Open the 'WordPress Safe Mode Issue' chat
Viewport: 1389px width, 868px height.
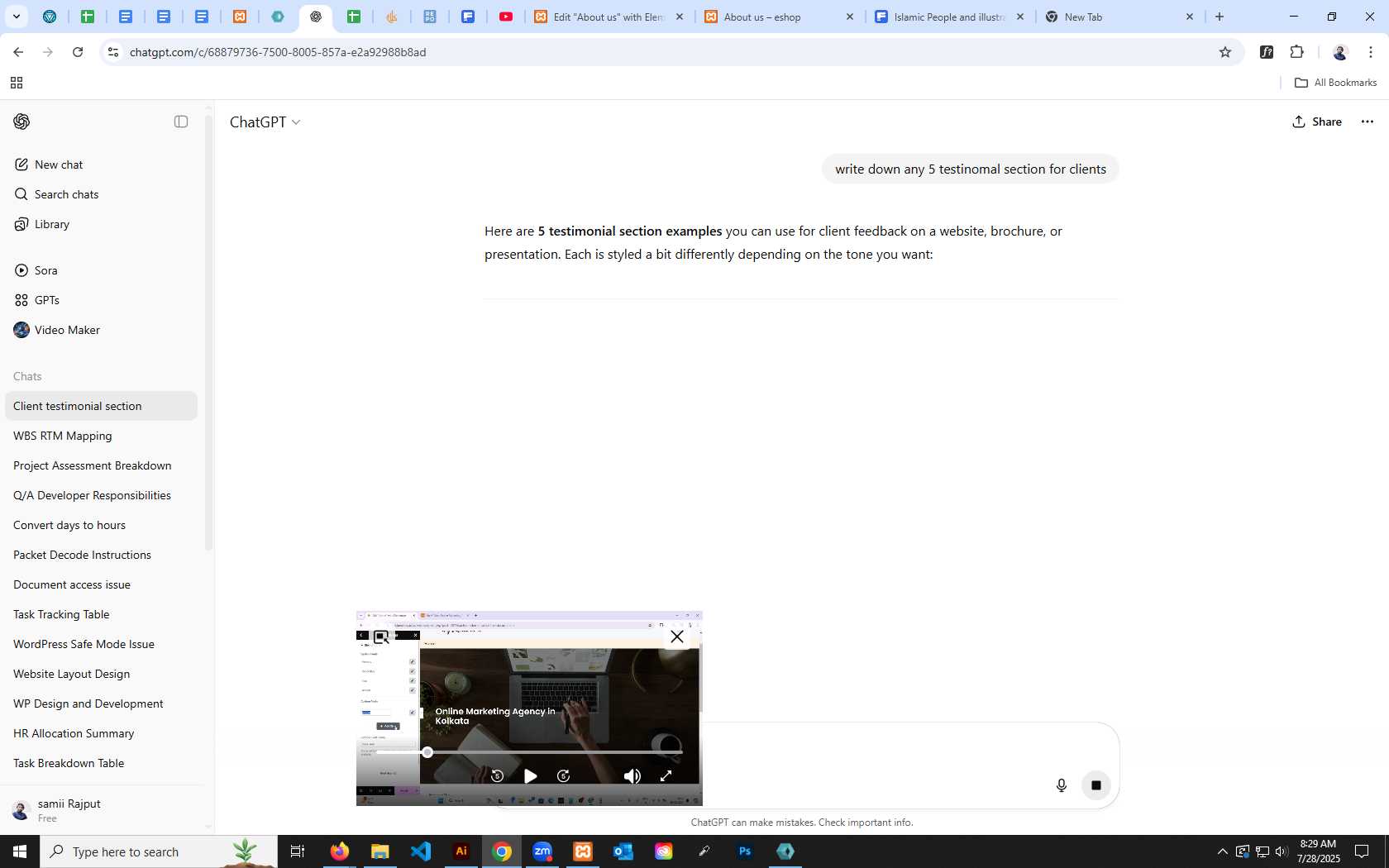pos(101,644)
